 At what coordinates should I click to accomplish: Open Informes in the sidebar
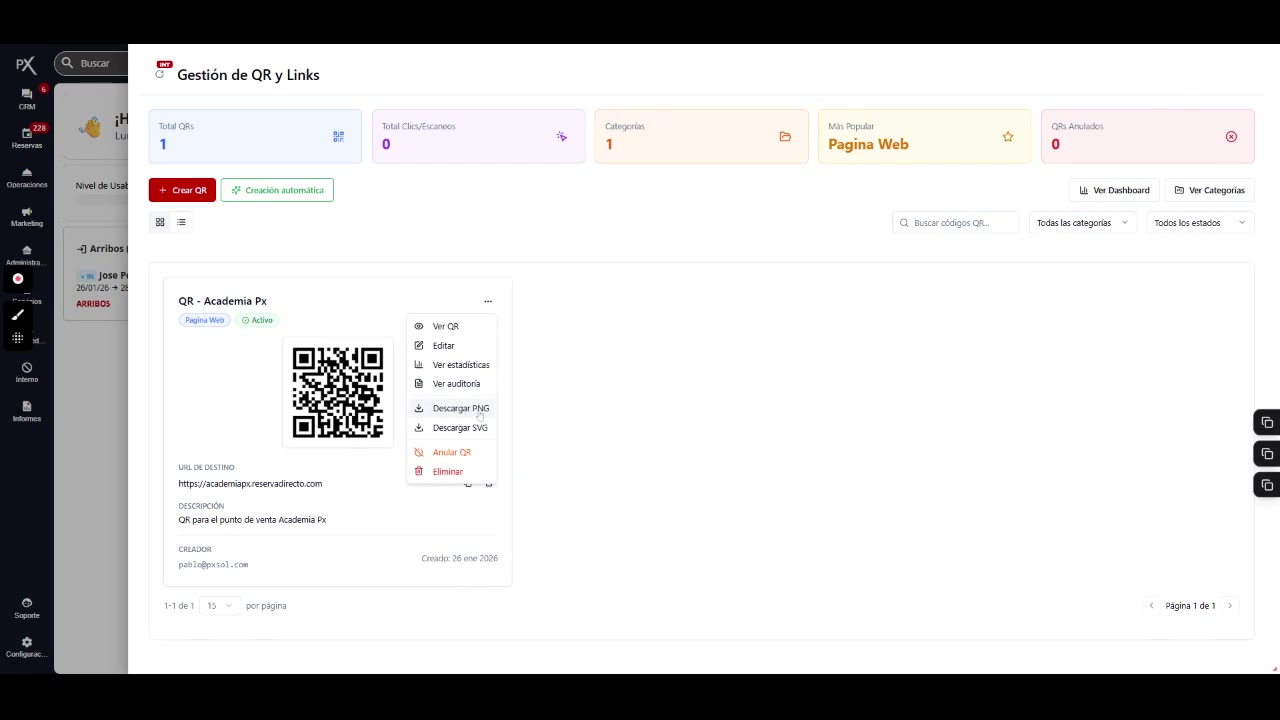(x=27, y=411)
